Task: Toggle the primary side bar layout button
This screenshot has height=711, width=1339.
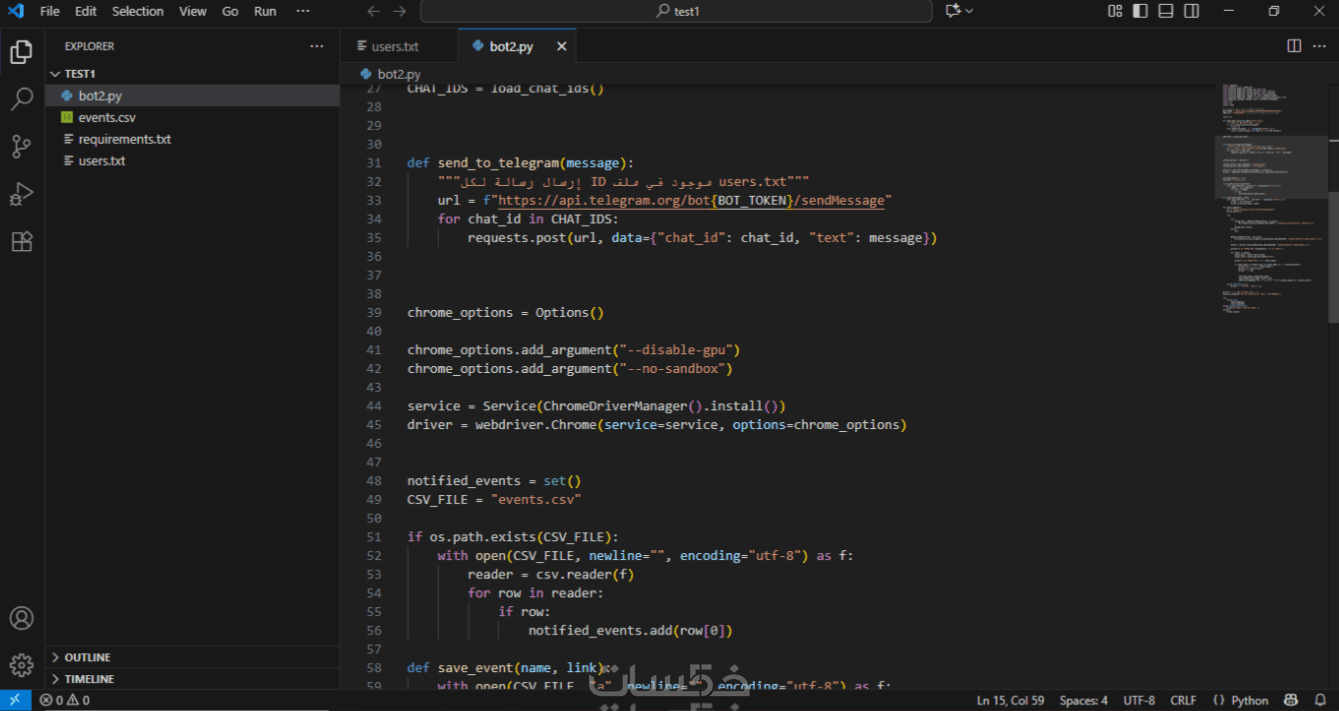Action: pos(1141,11)
